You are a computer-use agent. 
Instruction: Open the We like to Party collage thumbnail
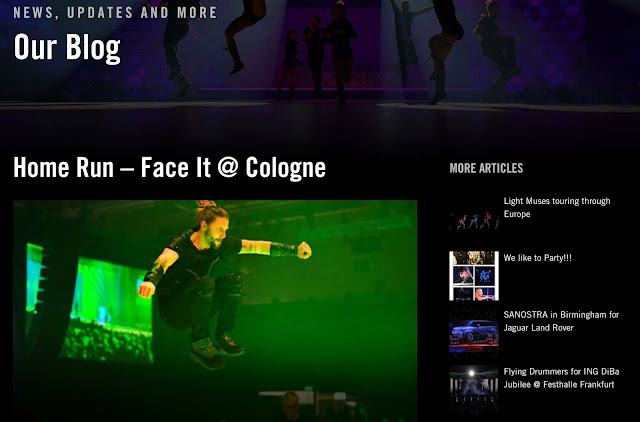tap(474, 276)
